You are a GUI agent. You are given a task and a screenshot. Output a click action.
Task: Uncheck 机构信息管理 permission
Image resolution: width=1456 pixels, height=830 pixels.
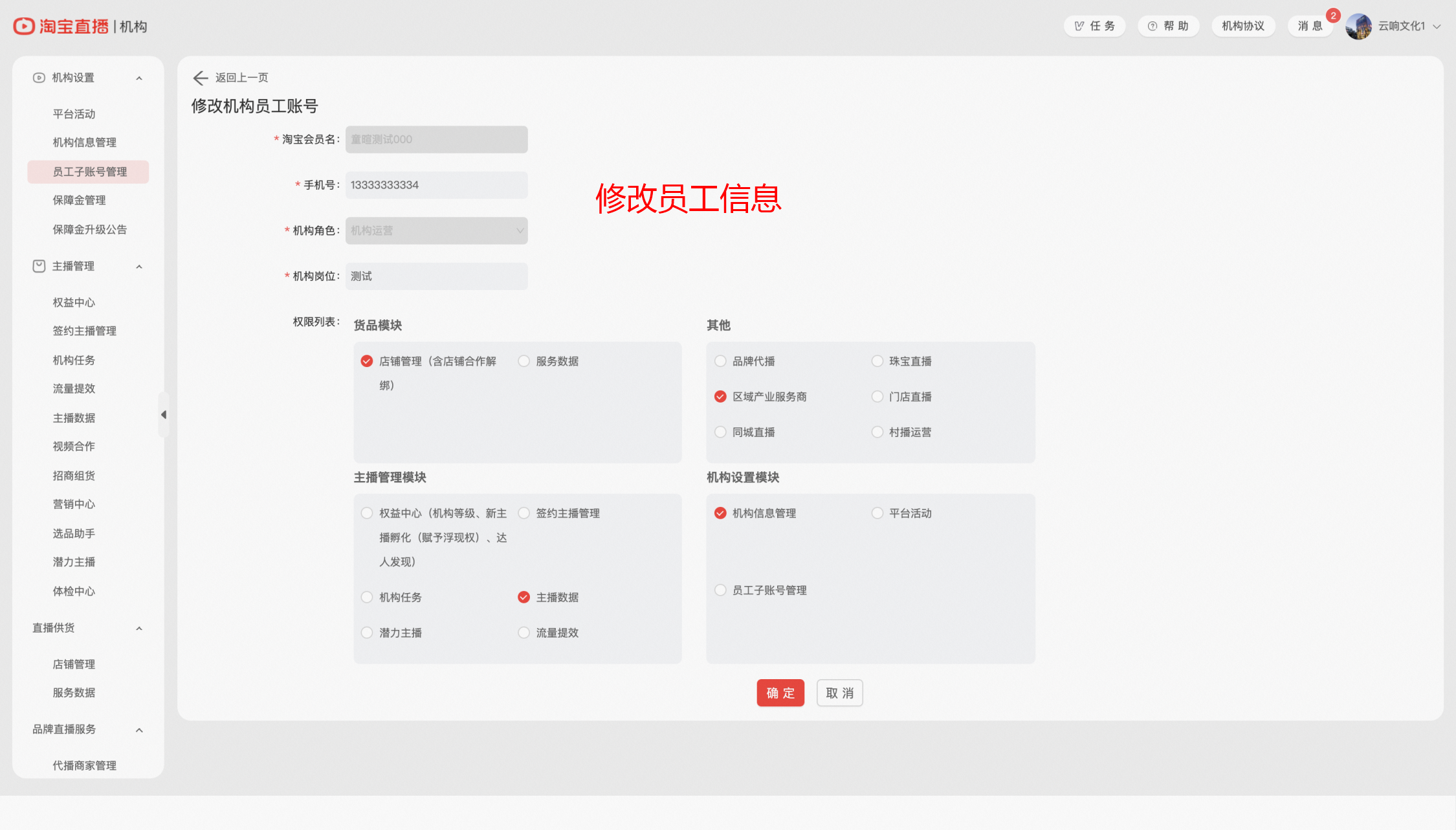click(x=720, y=513)
